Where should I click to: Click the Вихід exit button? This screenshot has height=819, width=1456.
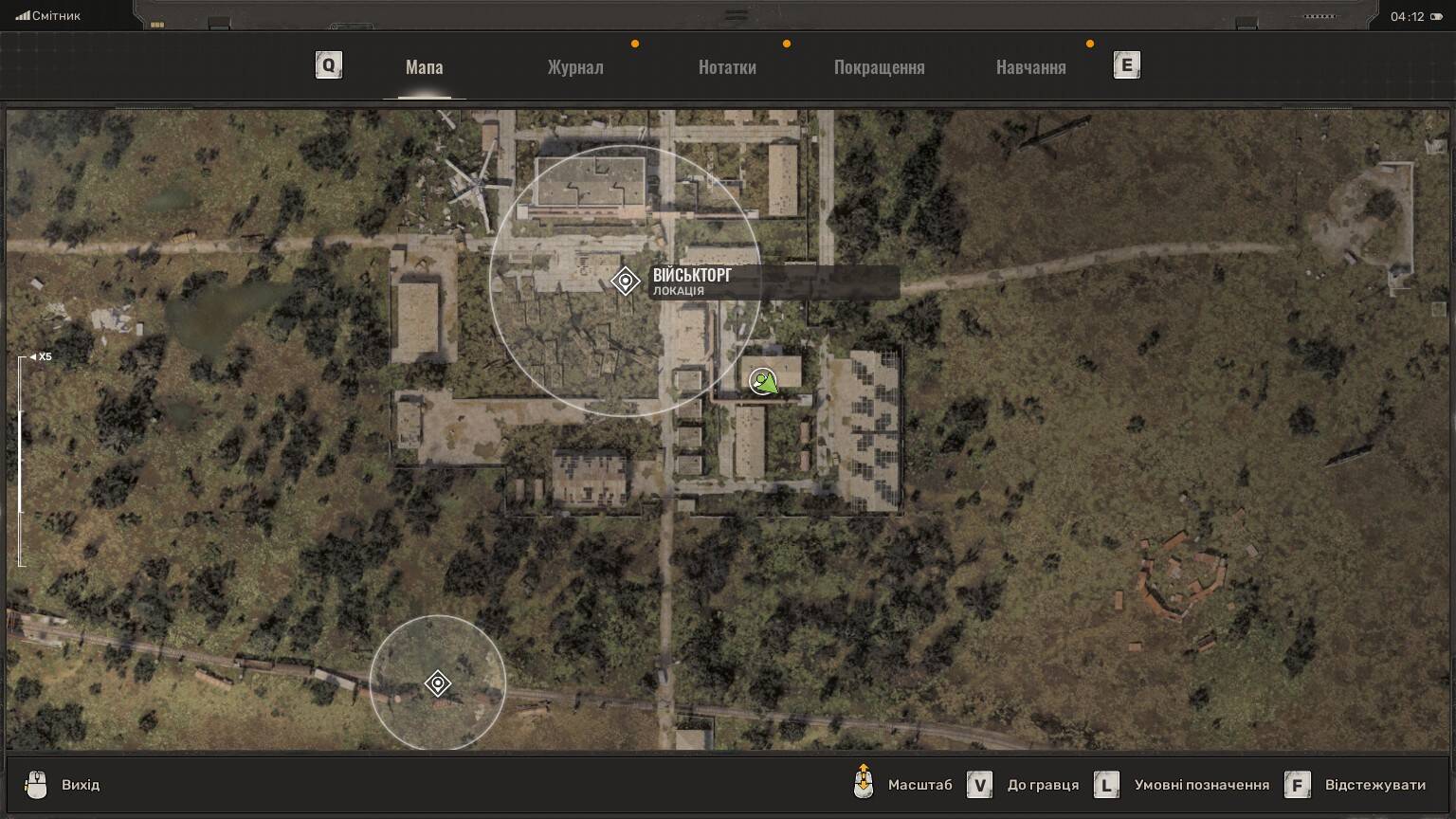(x=81, y=785)
